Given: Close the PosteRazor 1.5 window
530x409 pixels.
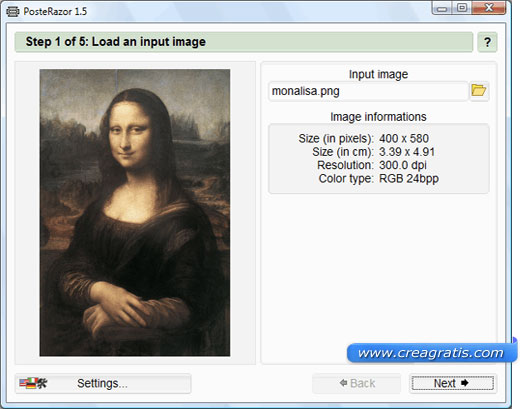Looking at the screenshot, I should (x=489, y=8).
